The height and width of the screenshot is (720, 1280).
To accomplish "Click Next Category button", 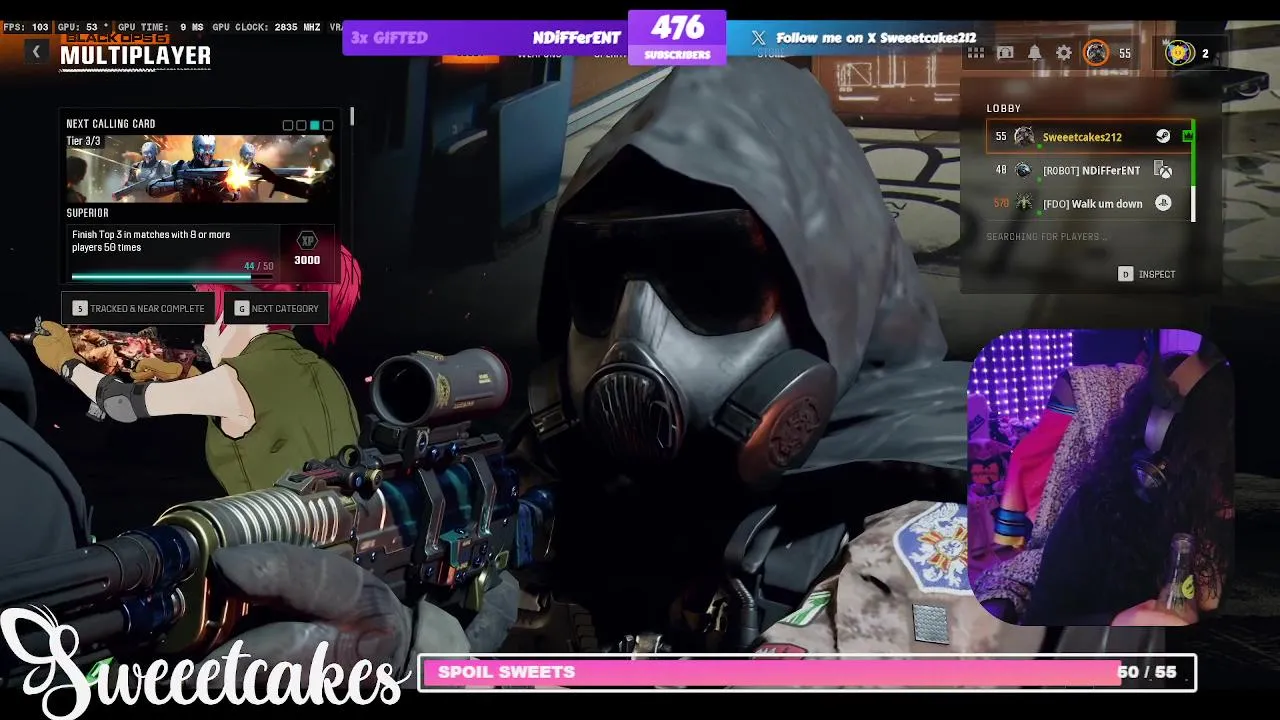I will click(x=276, y=308).
